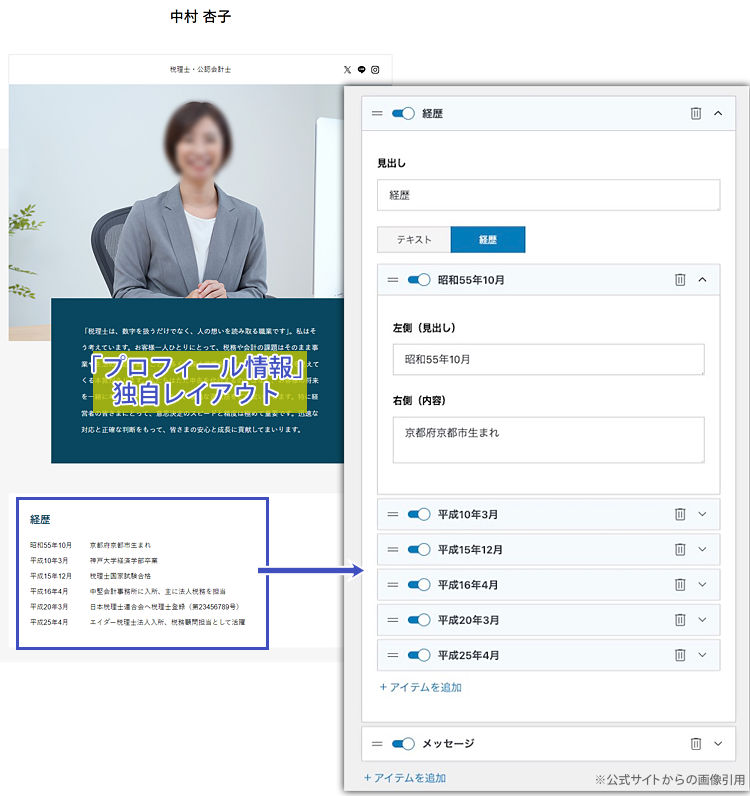Expand the 平成20年3月 item
The height and width of the screenshot is (796, 750).
pos(702,620)
